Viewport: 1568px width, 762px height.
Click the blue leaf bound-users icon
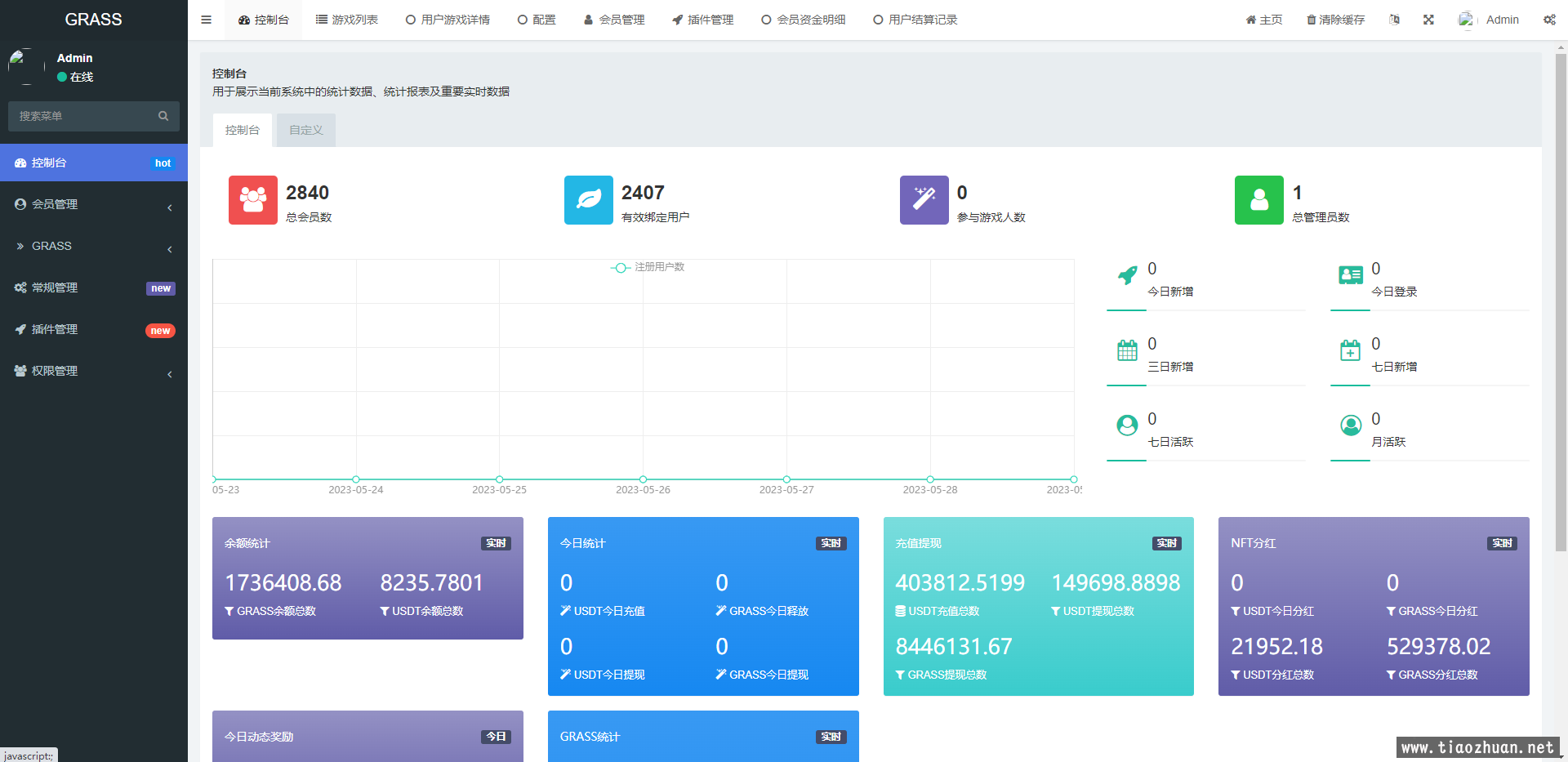click(589, 200)
